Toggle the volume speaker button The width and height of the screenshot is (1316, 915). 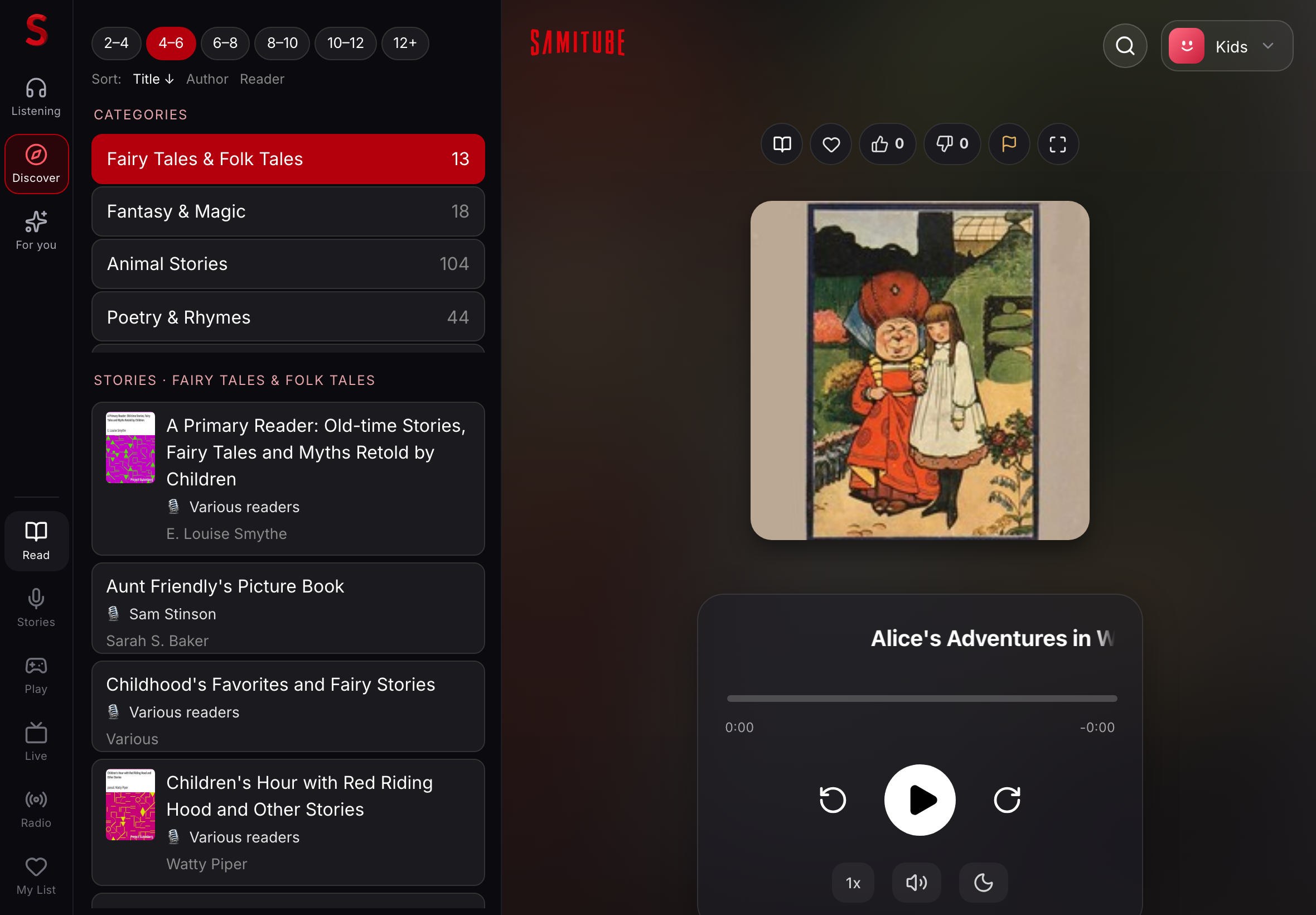pos(916,883)
